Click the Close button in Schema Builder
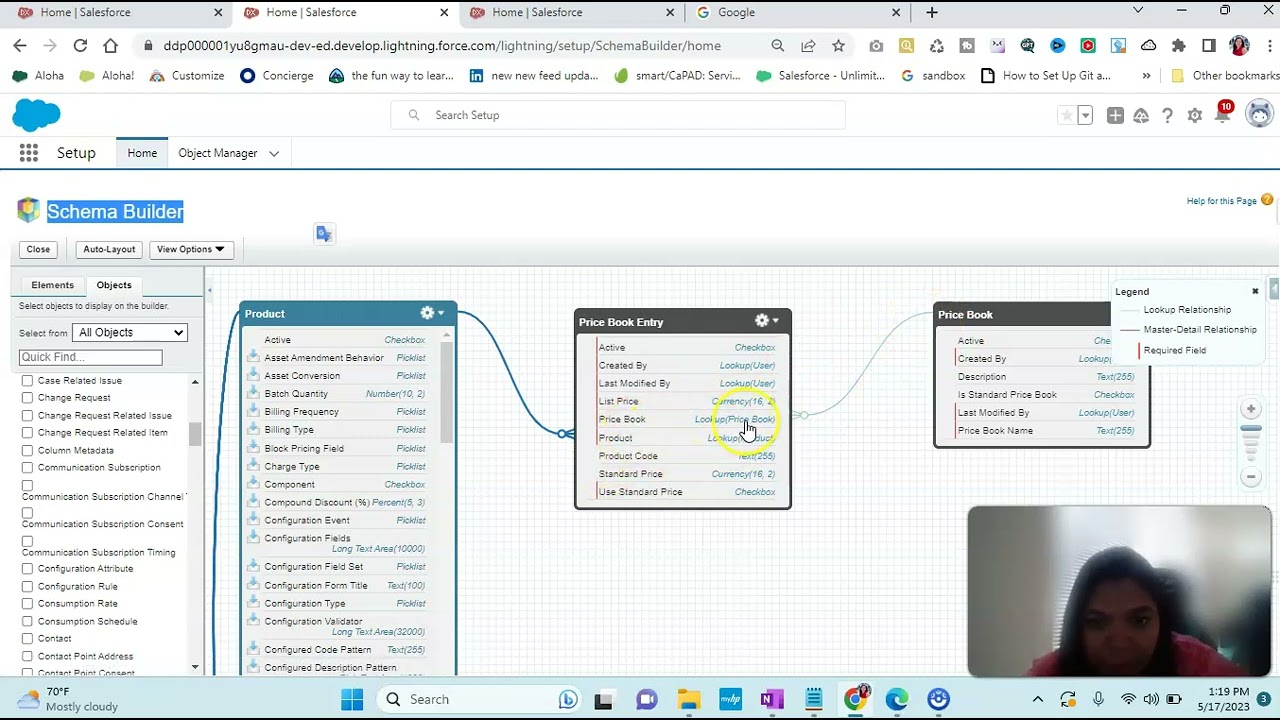Image resolution: width=1280 pixels, height=720 pixels. (38, 249)
